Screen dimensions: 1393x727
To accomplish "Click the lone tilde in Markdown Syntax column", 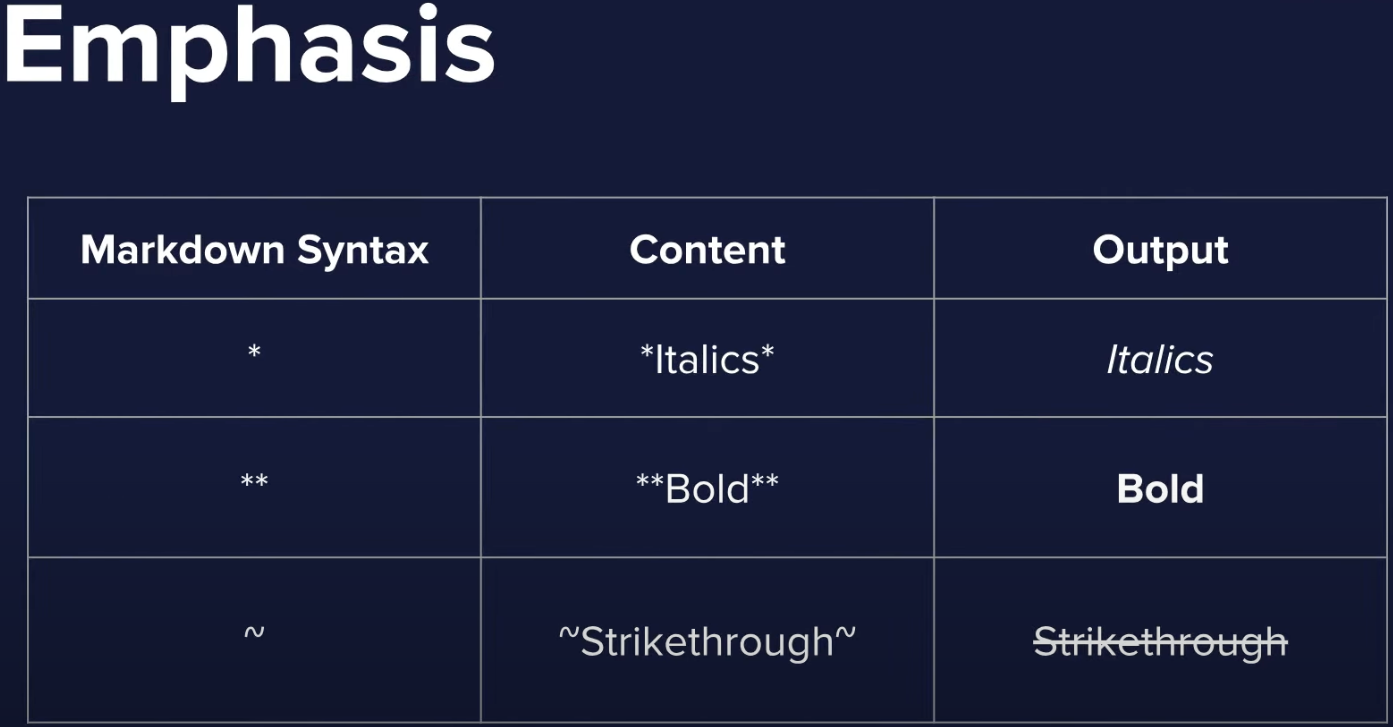I will [x=254, y=633].
